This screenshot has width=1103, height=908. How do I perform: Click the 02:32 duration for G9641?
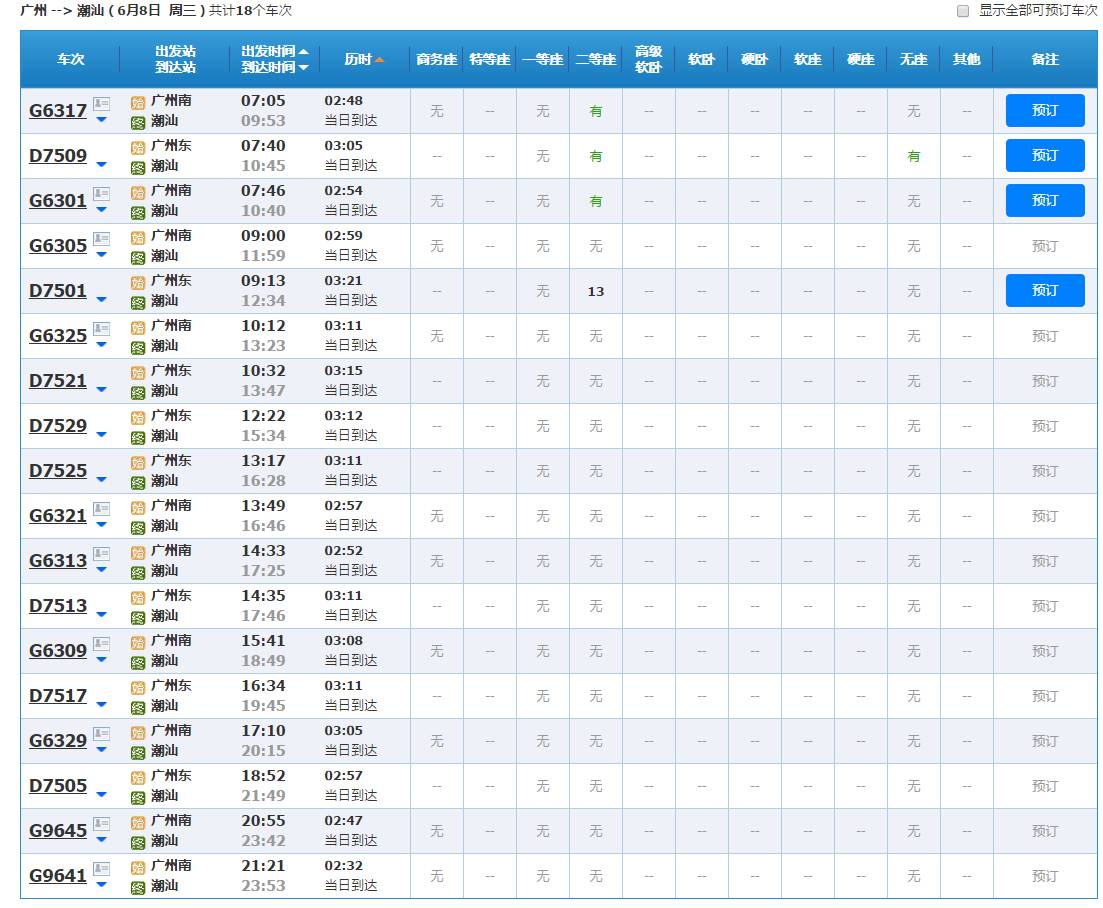click(343, 866)
